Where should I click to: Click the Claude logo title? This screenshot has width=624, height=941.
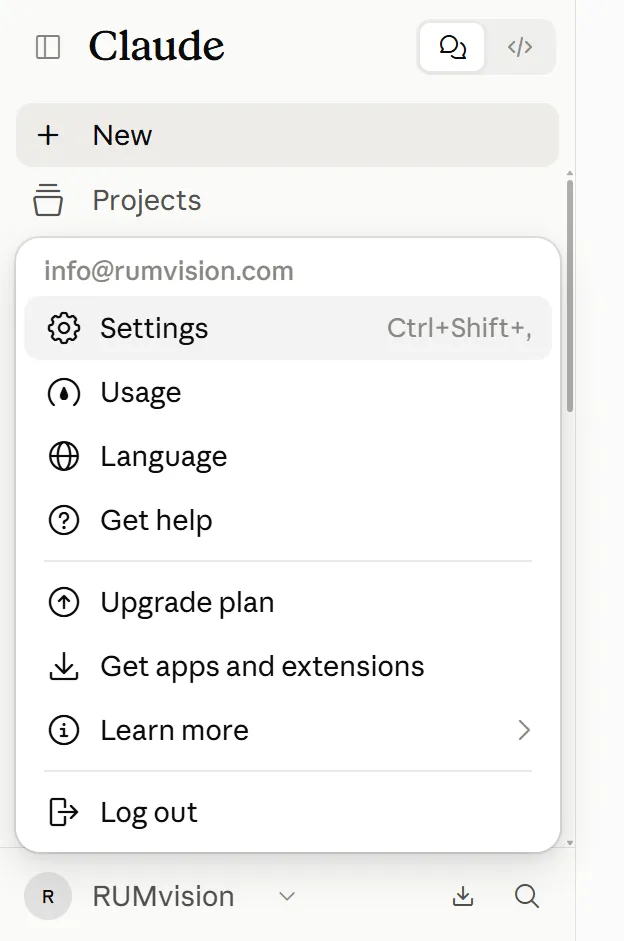click(157, 46)
